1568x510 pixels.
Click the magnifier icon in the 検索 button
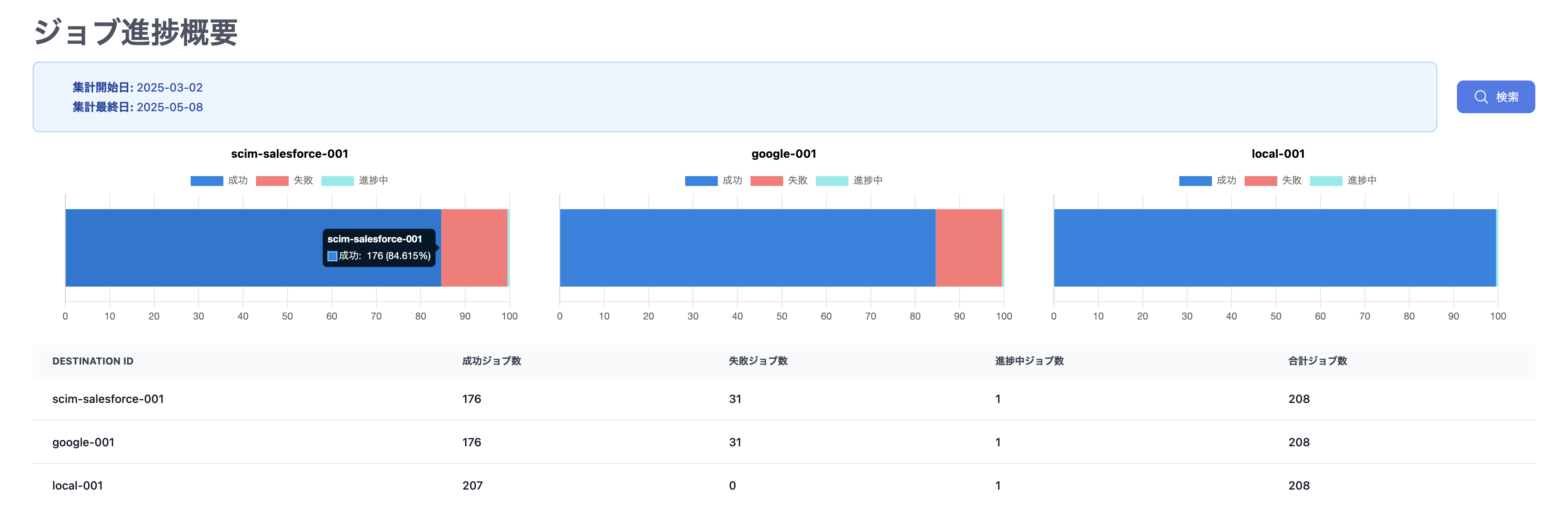(1481, 97)
